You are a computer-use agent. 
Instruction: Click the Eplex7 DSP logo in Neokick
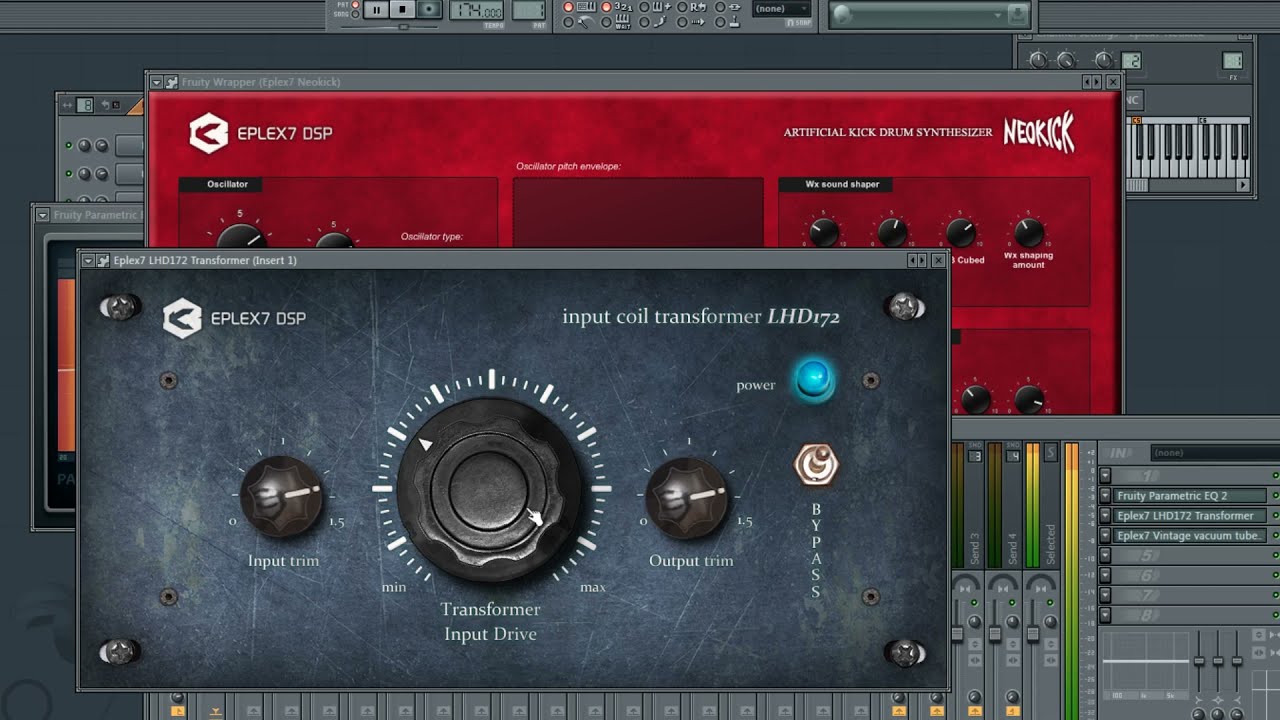pos(261,133)
